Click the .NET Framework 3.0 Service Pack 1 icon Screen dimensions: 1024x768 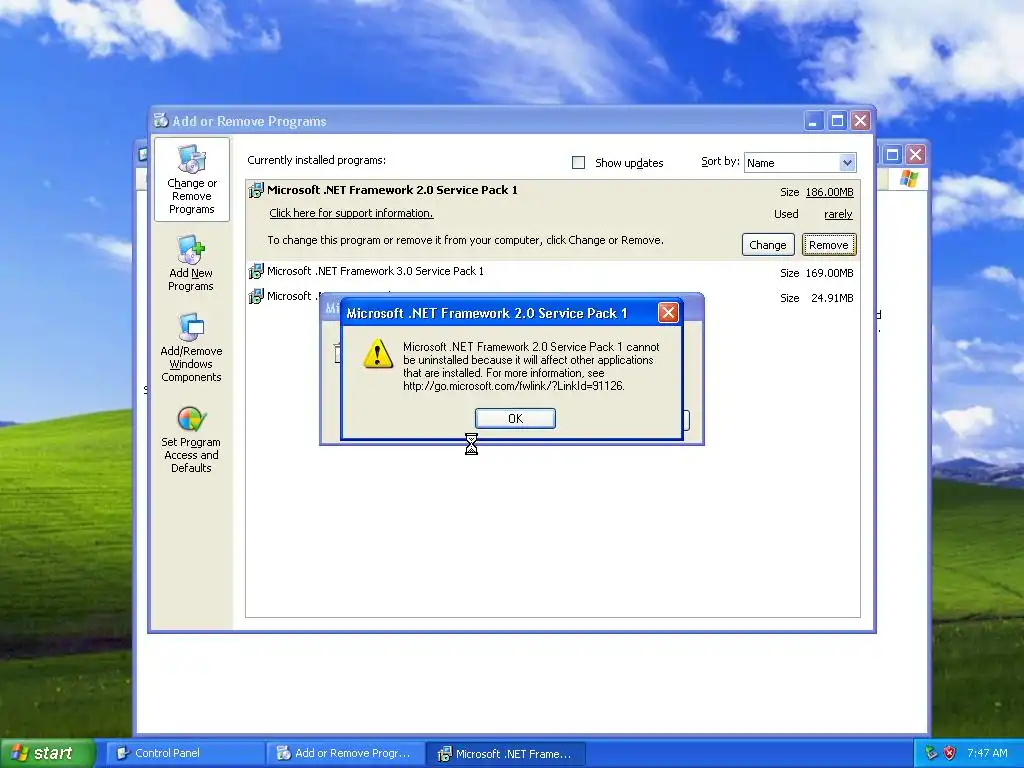(x=256, y=271)
